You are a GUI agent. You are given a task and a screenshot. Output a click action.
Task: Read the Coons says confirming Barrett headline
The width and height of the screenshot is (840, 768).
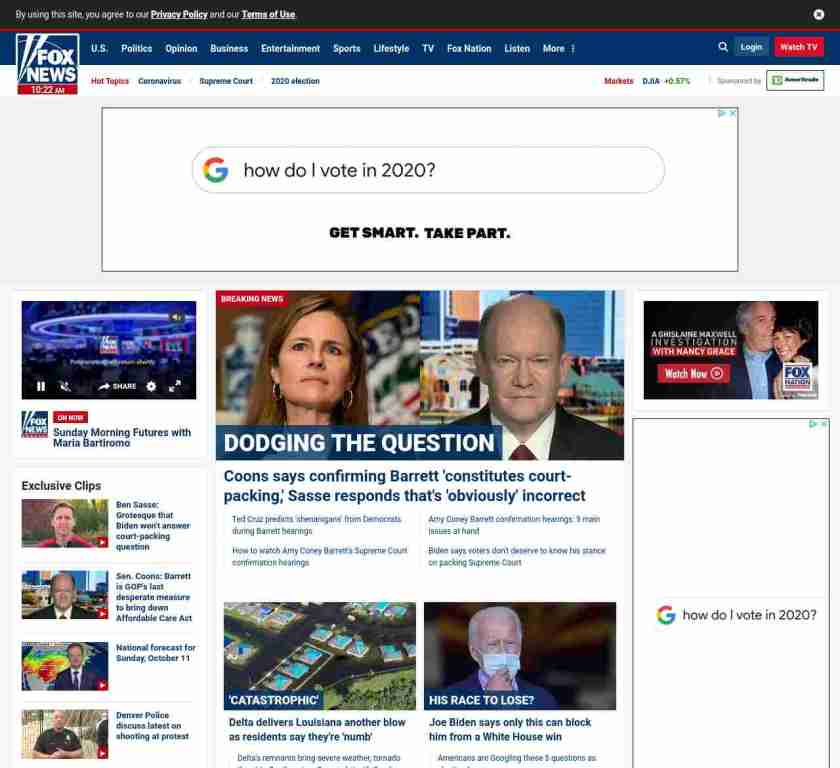pos(404,486)
